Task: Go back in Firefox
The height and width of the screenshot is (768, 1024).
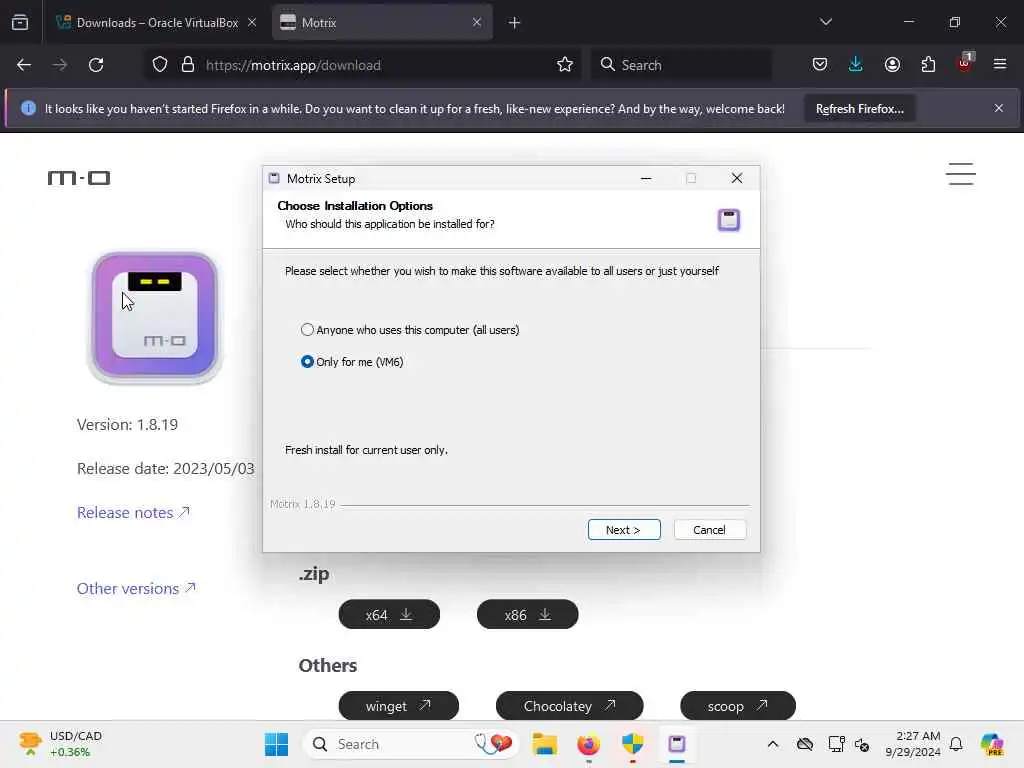Action: [24, 65]
